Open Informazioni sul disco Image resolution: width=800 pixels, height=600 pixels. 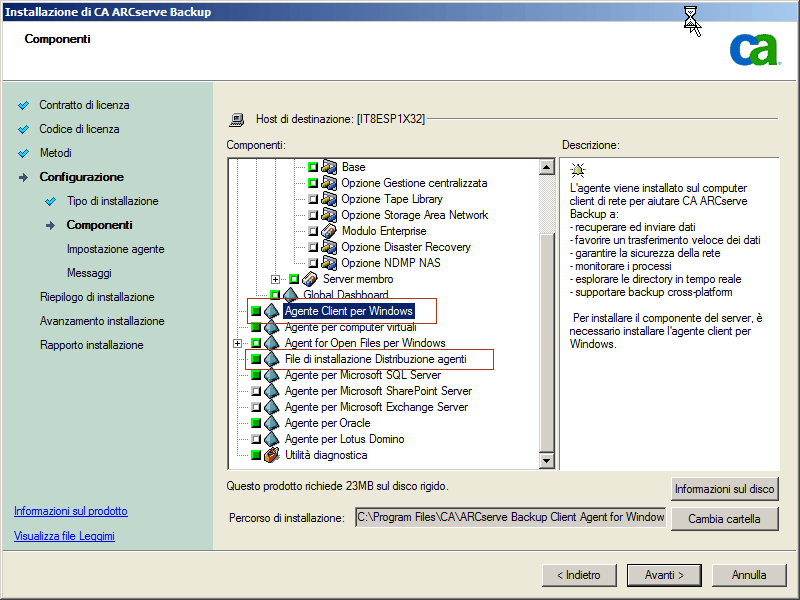coord(724,489)
